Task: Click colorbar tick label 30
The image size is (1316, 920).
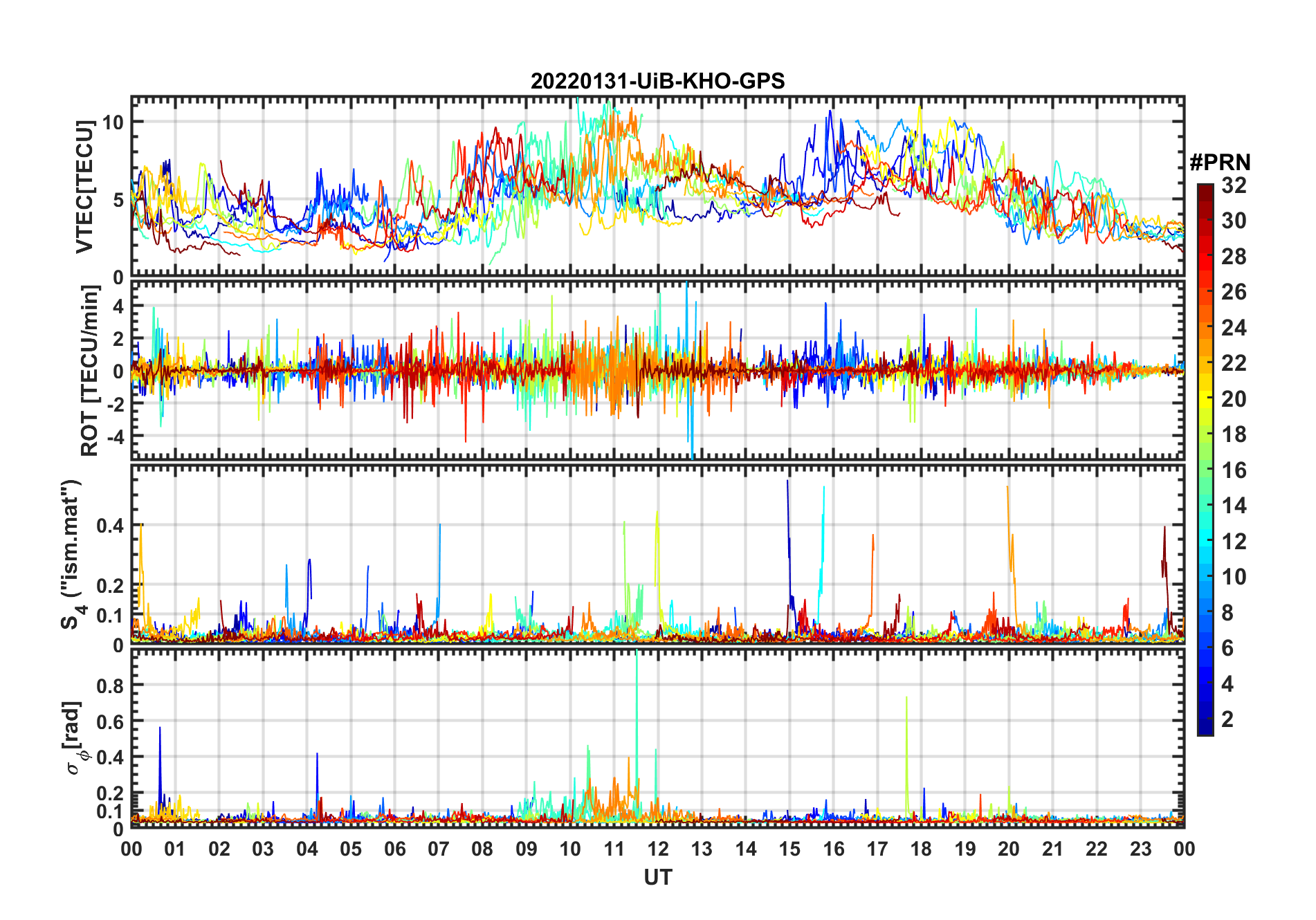Action: [x=1234, y=221]
